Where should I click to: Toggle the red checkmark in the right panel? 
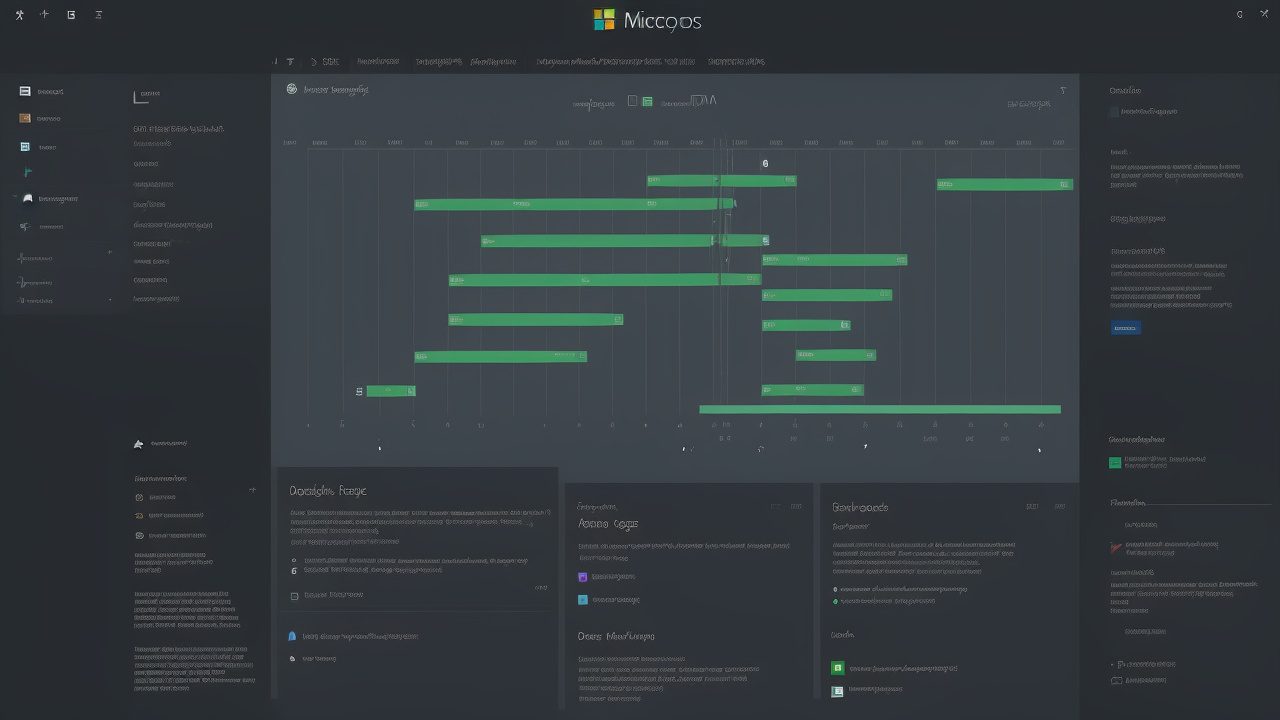(x=1116, y=546)
